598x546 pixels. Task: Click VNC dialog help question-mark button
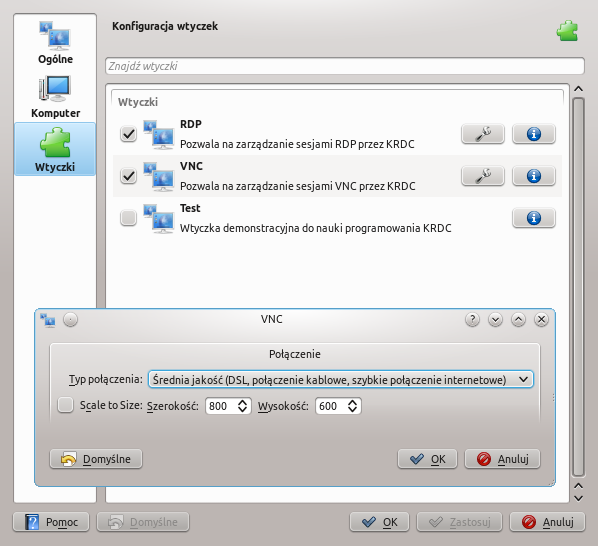[x=472, y=320]
